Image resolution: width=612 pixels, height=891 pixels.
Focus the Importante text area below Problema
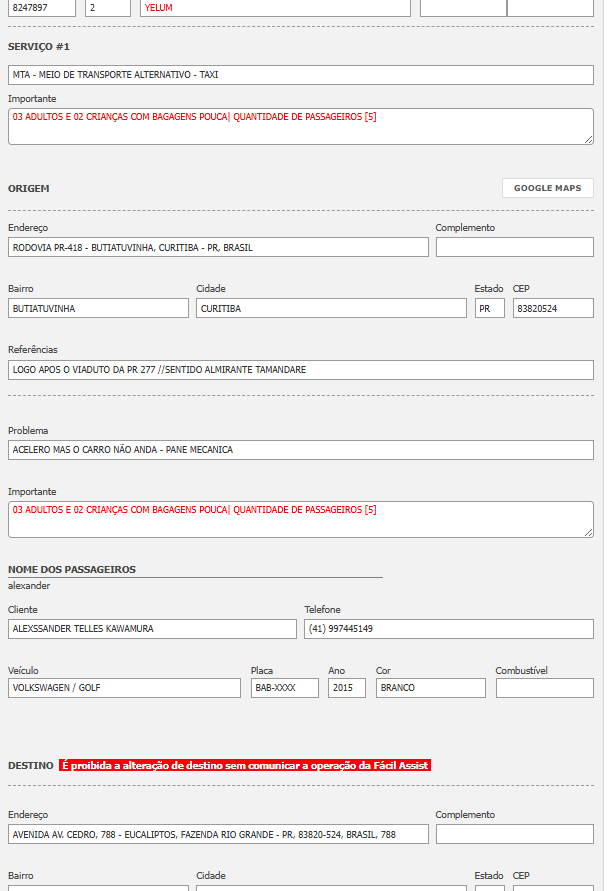300,519
